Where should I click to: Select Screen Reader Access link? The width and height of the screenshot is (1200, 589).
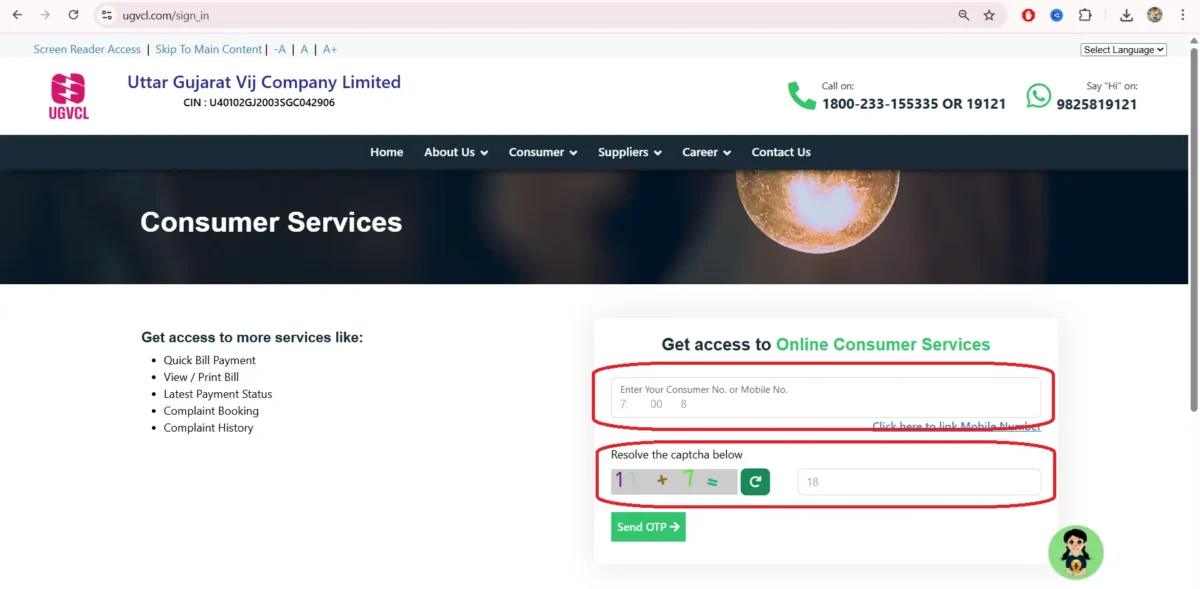click(x=87, y=48)
